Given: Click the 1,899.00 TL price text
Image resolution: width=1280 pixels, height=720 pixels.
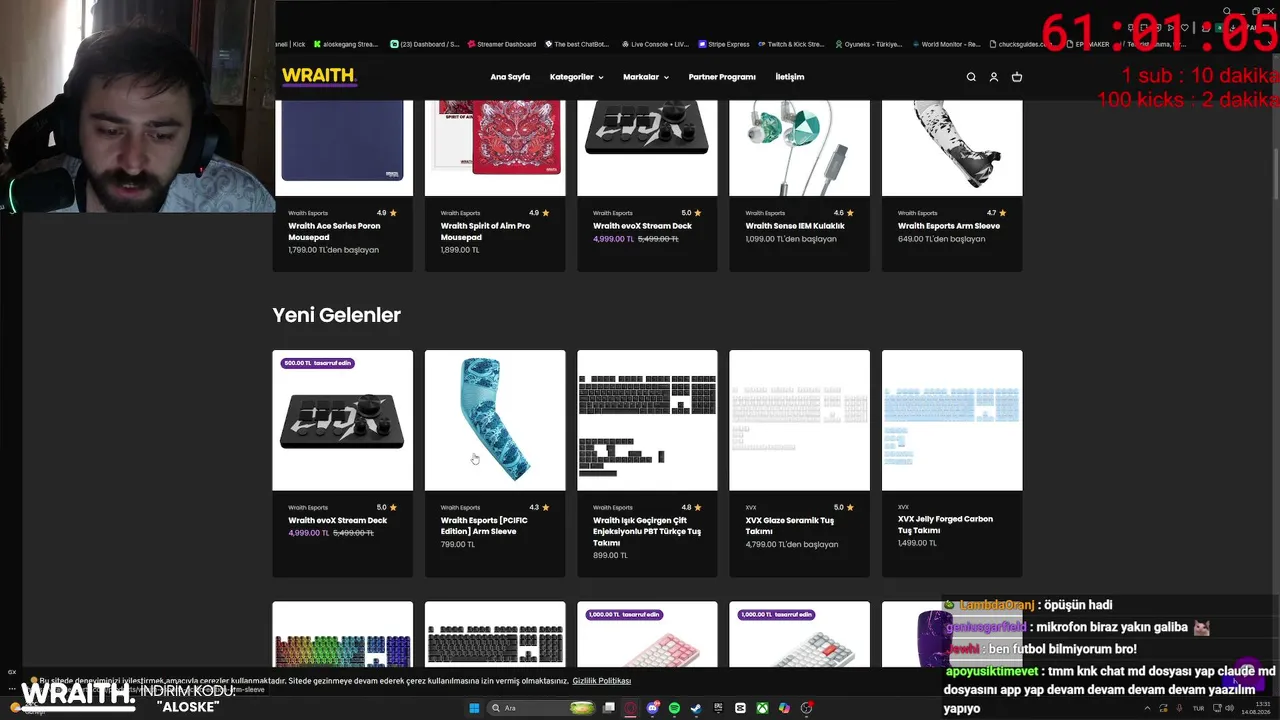Looking at the screenshot, I should [x=460, y=250].
